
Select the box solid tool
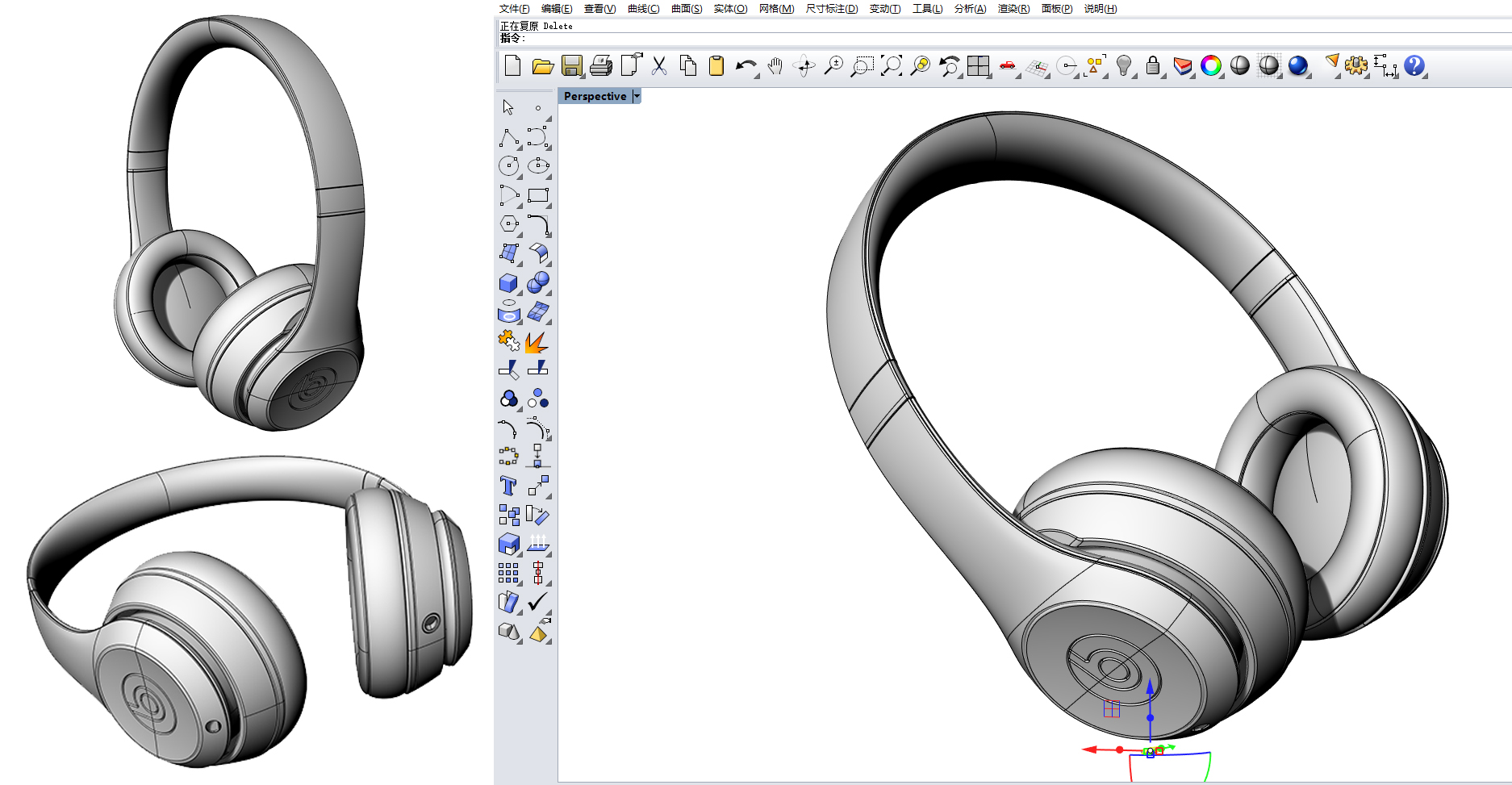[508, 282]
